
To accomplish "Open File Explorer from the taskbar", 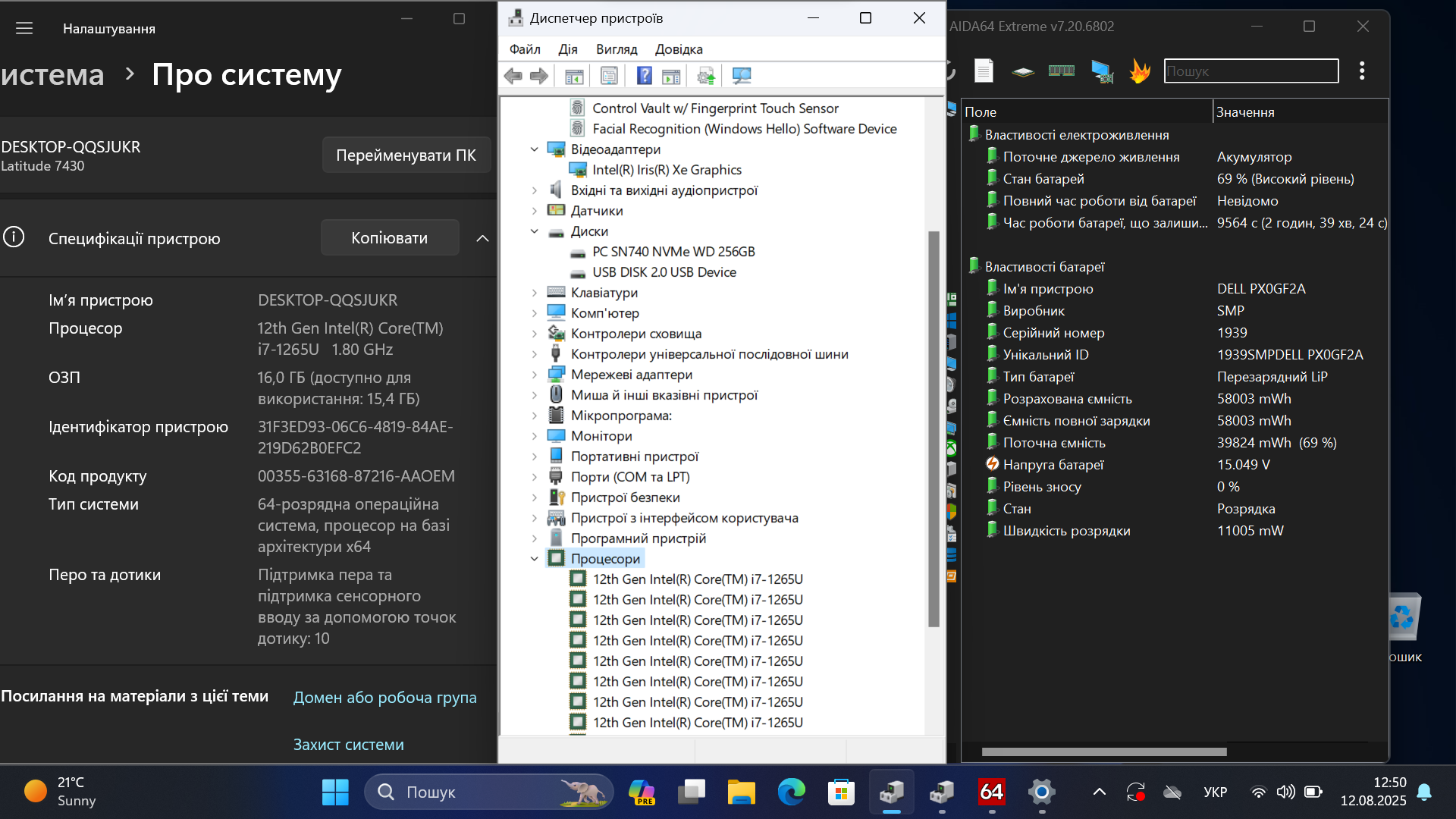I will pos(742,792).
